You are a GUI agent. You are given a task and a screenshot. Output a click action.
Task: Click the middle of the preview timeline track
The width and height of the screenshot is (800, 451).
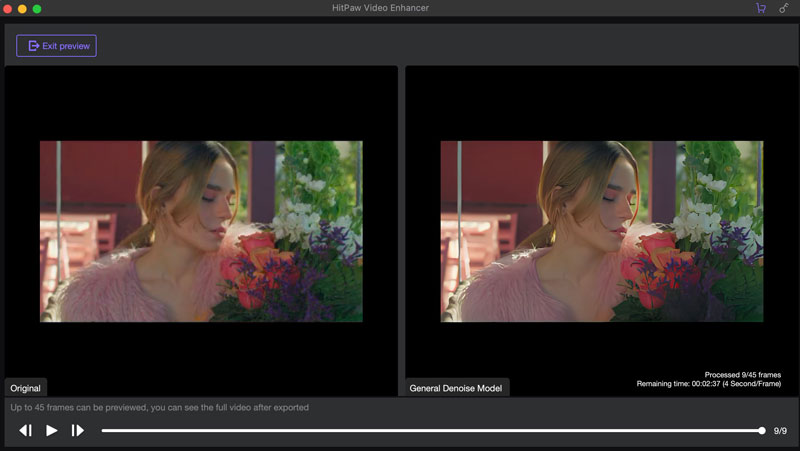pos(431,430)
